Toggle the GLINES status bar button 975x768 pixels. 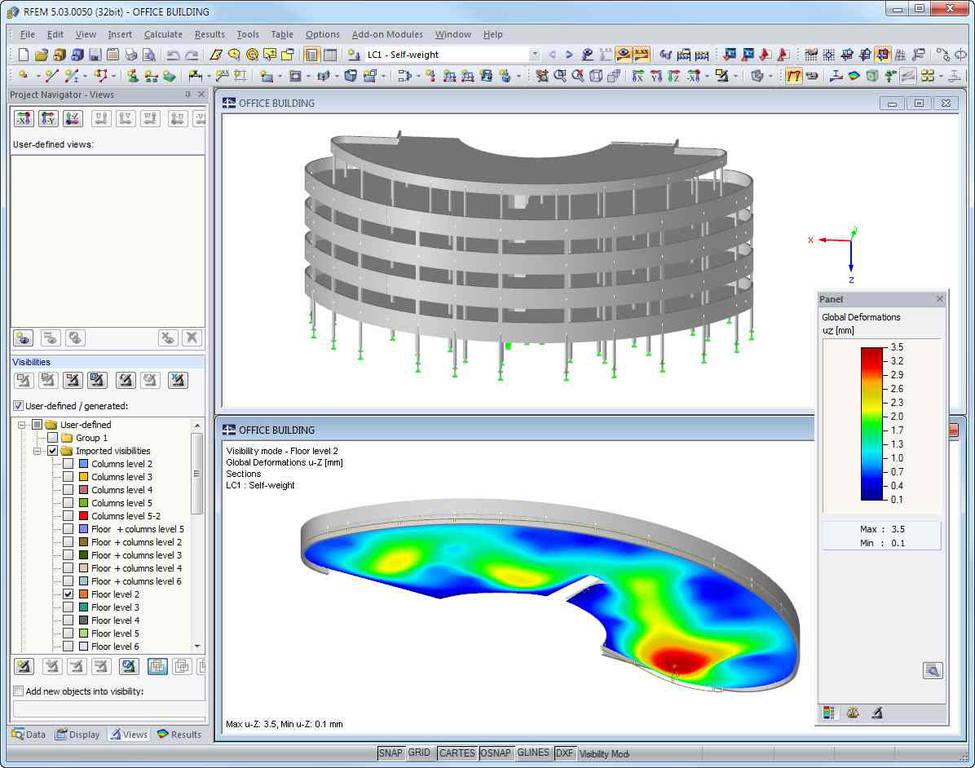(x=533, y=753)
